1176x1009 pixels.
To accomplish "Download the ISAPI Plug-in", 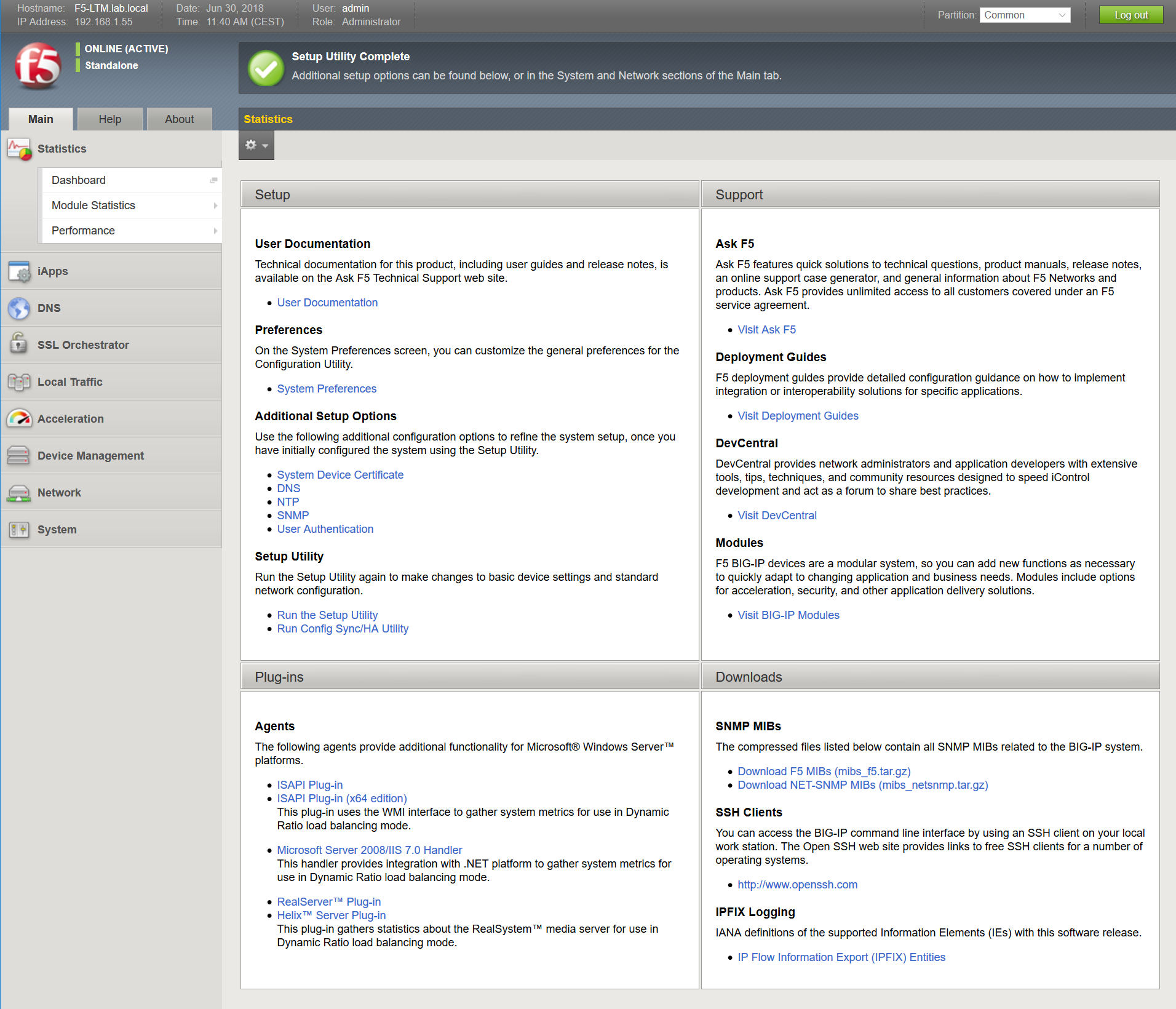I will 310,785.
